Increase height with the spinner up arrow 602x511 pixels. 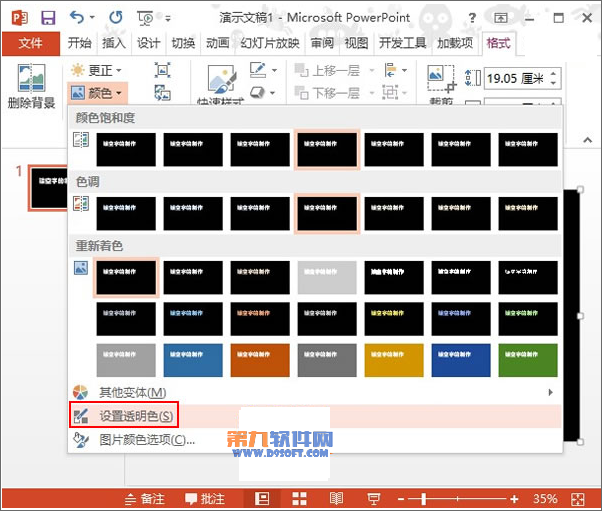point(553,73)
